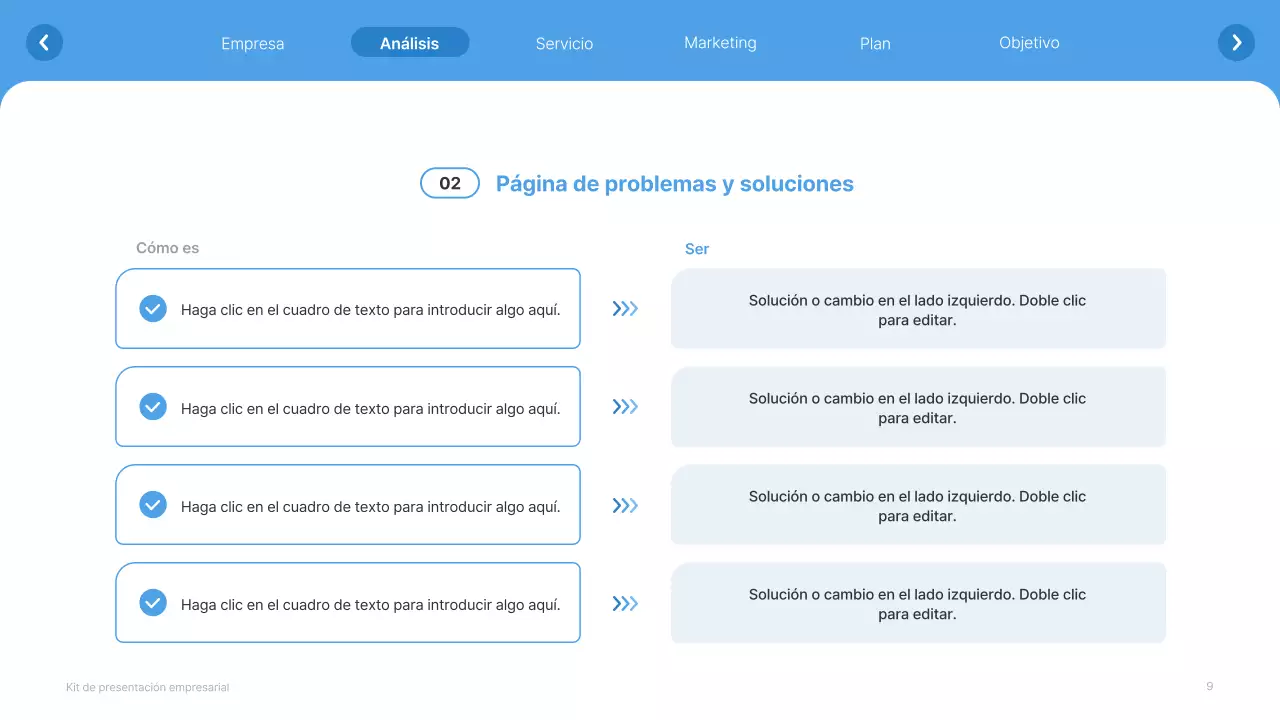Select the checkmark circle in the third problem box

(153, 504)
